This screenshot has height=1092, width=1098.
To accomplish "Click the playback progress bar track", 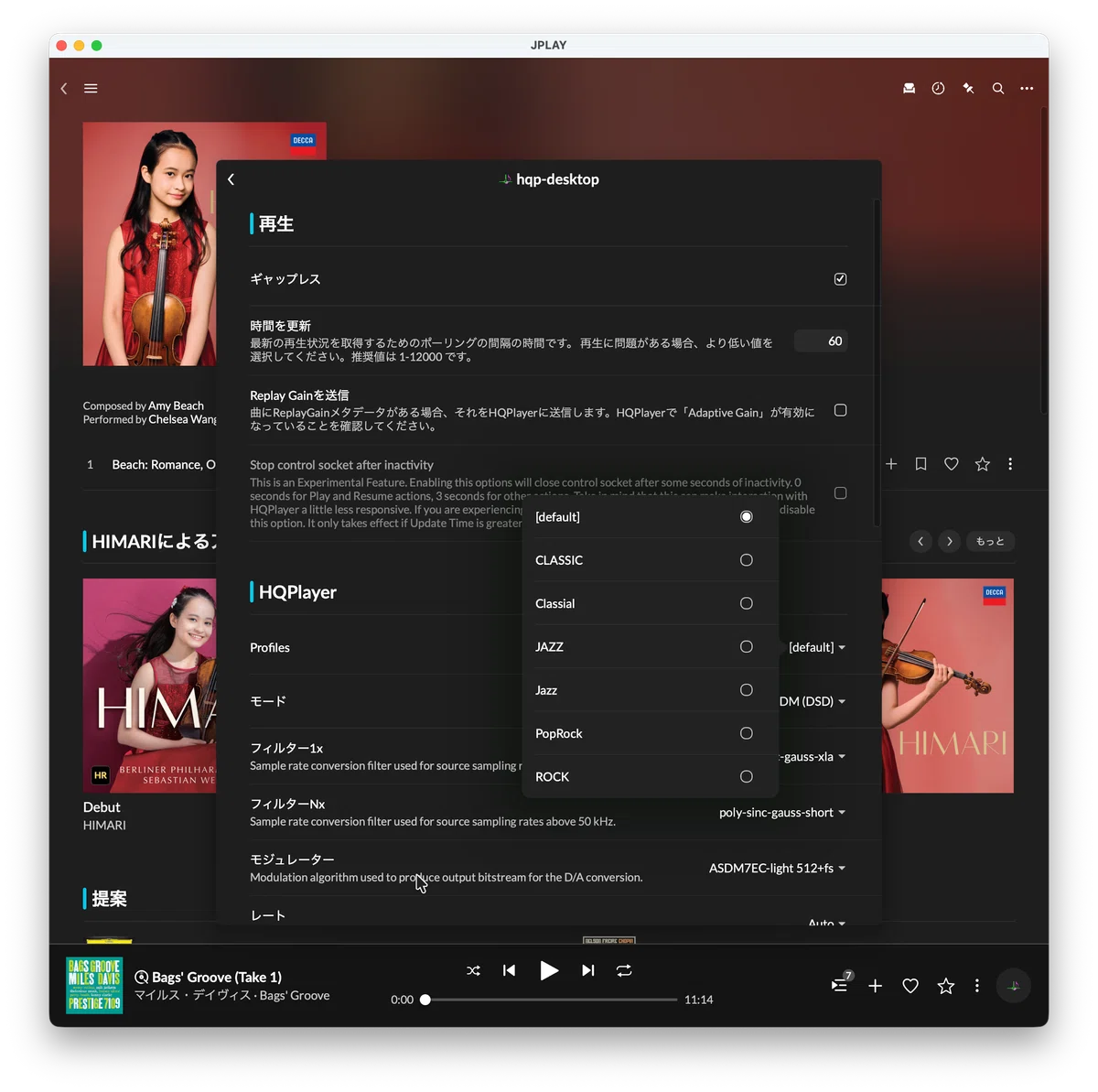I will click(551, 1000).
